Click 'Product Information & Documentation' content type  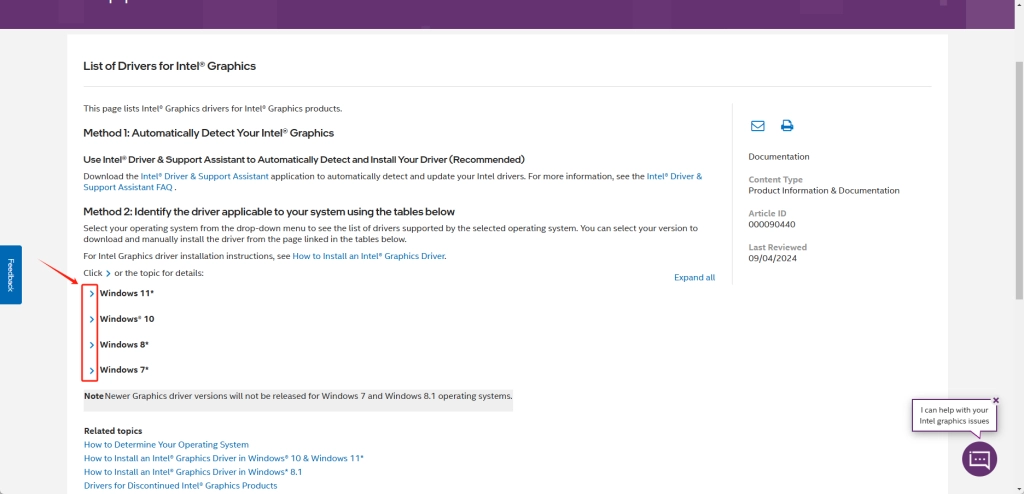tap(824, 191)
